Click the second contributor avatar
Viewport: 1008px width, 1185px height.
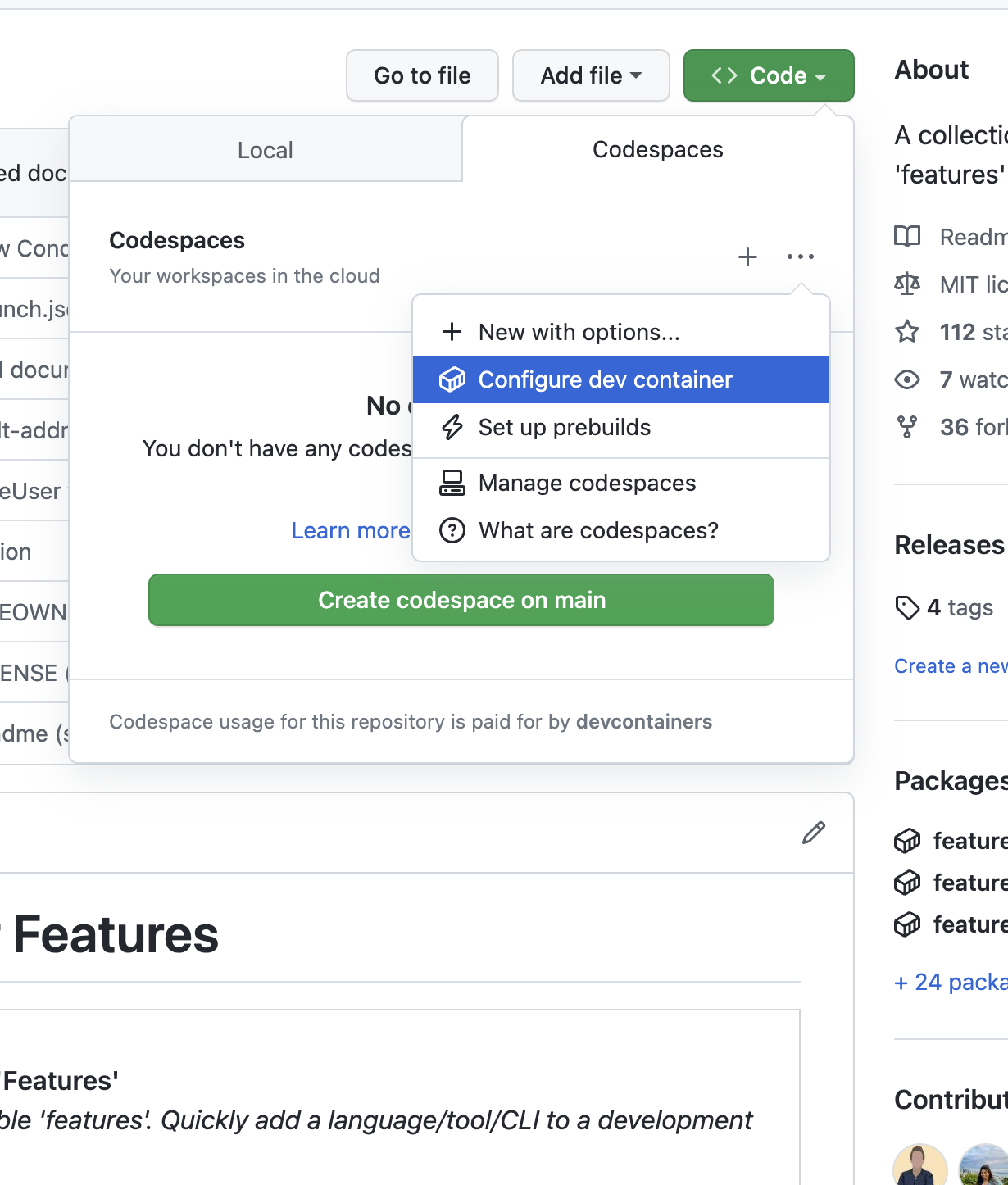(983, 1165)
